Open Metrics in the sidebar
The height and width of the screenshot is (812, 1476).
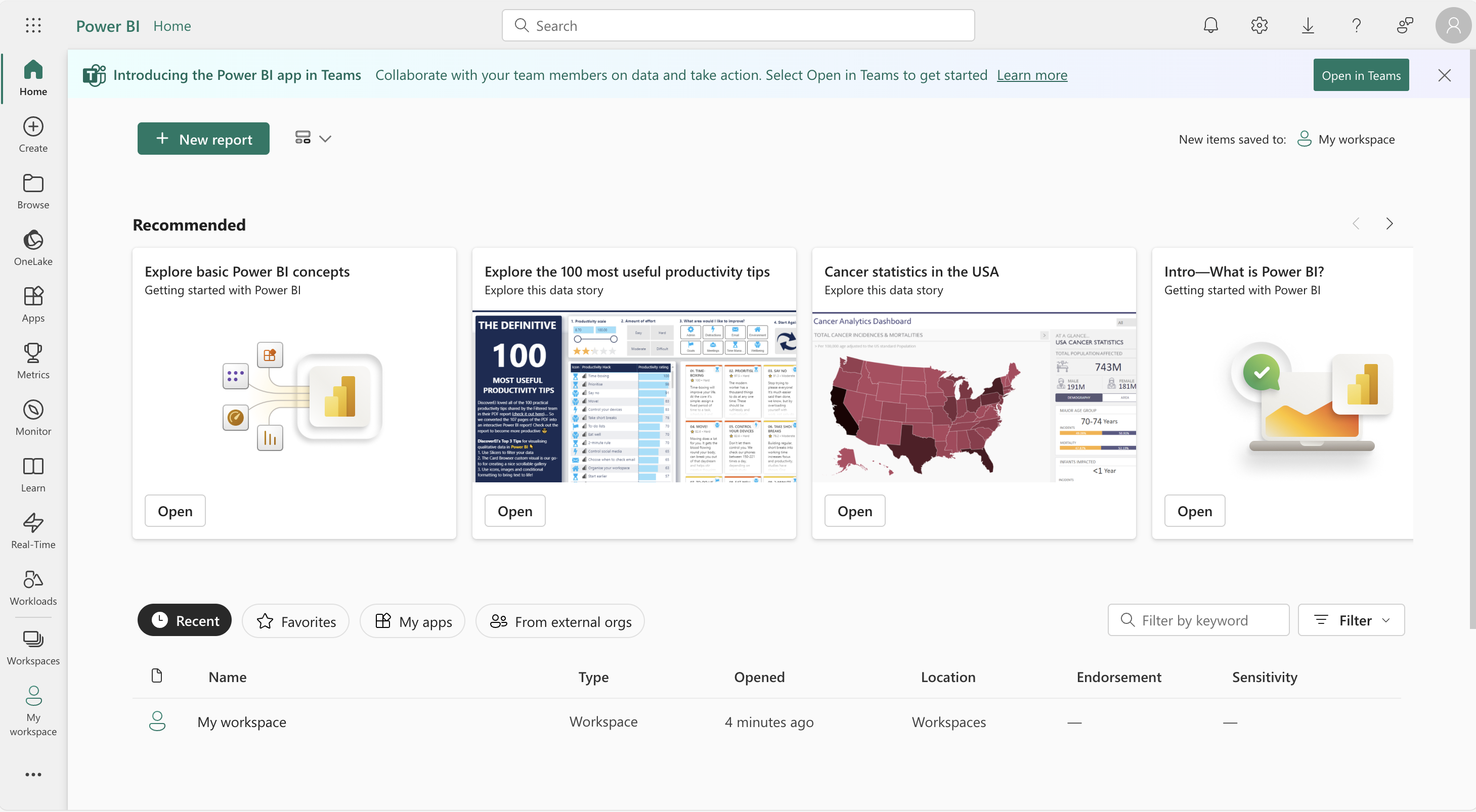[33, 362]
